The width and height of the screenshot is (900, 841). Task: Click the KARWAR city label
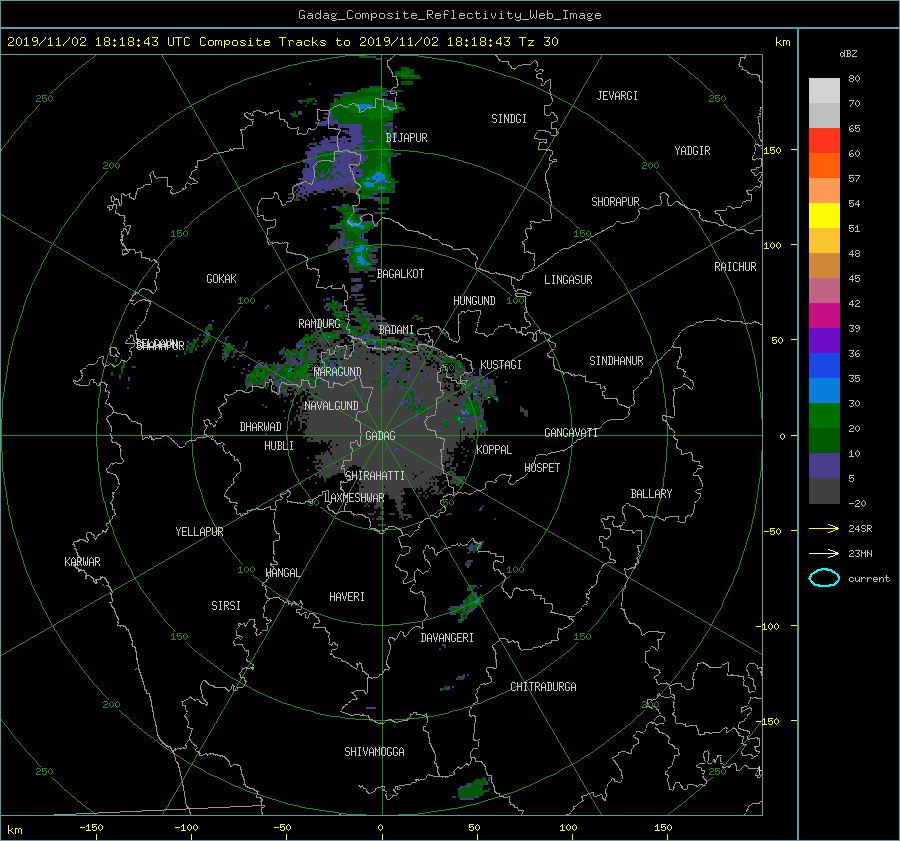[82, 562]
